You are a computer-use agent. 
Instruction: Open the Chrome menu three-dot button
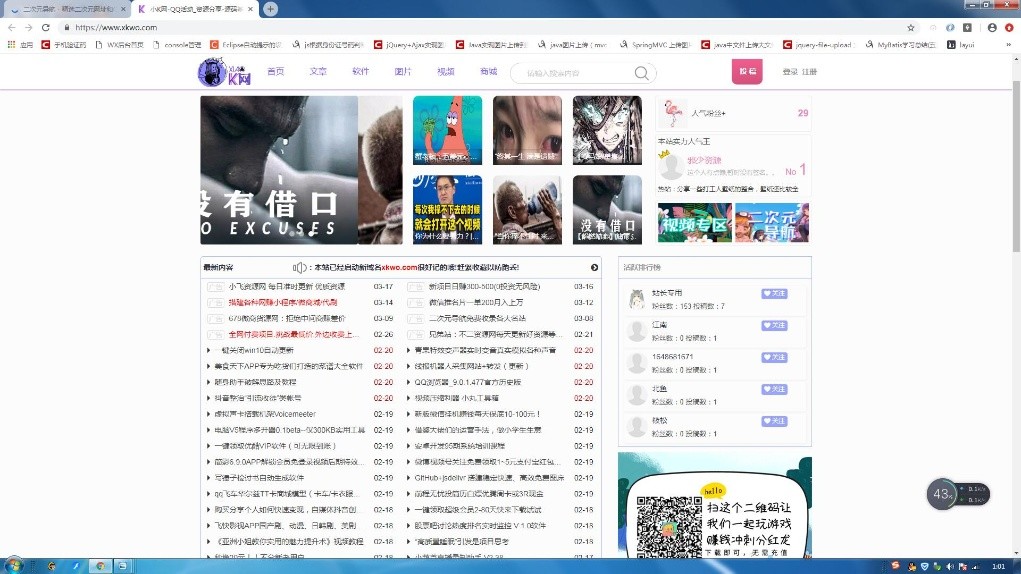coord(1009,27)
